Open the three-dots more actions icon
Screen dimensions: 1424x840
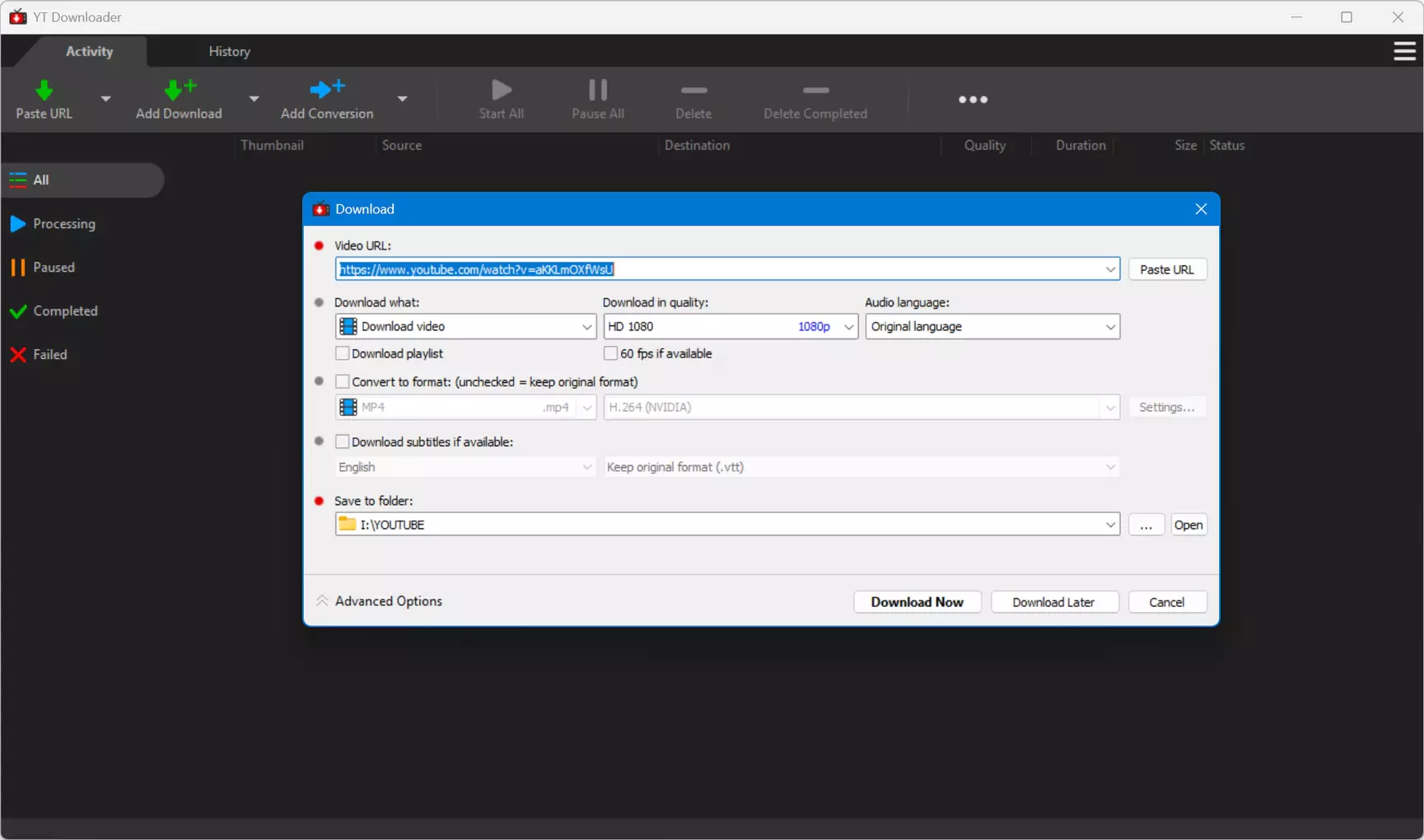(x=973, y=100)
